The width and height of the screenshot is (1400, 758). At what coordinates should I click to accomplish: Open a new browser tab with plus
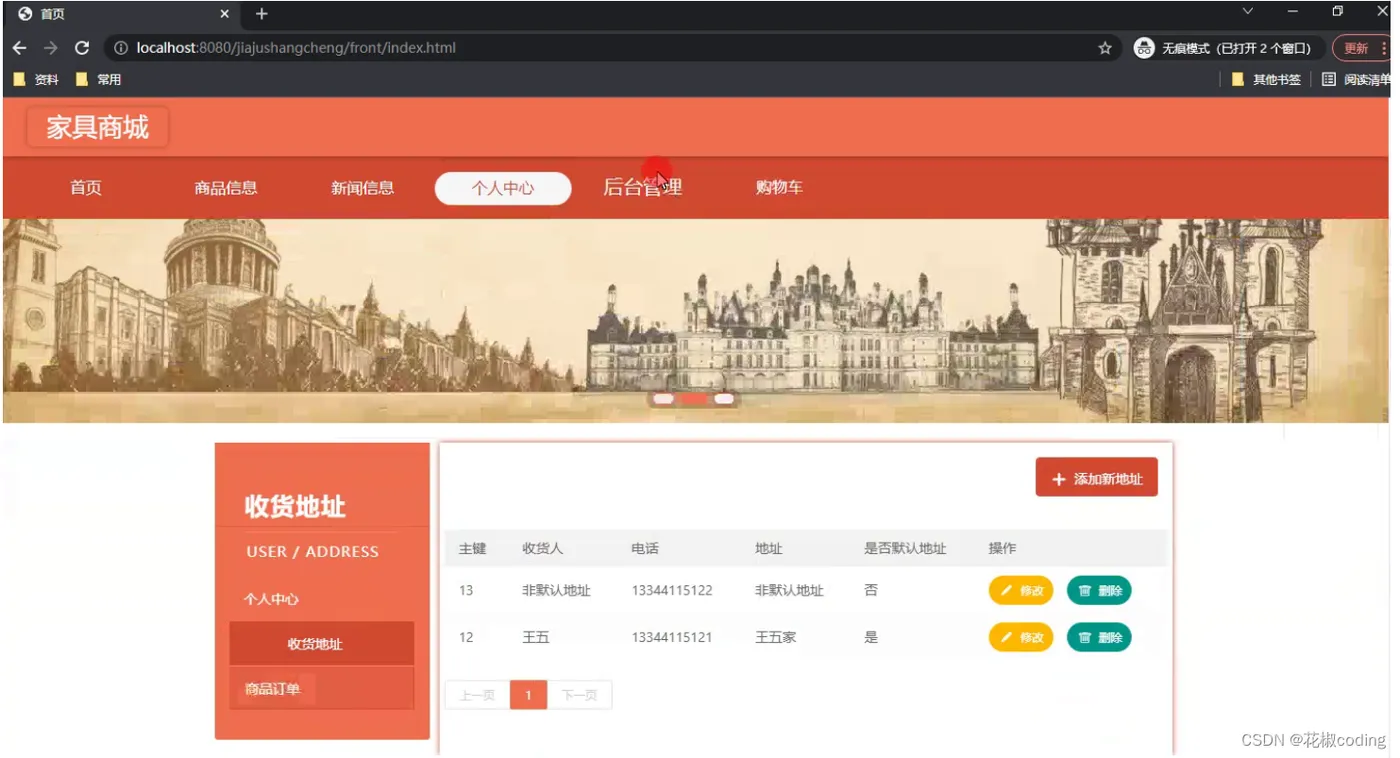click(x=262, y=14)
